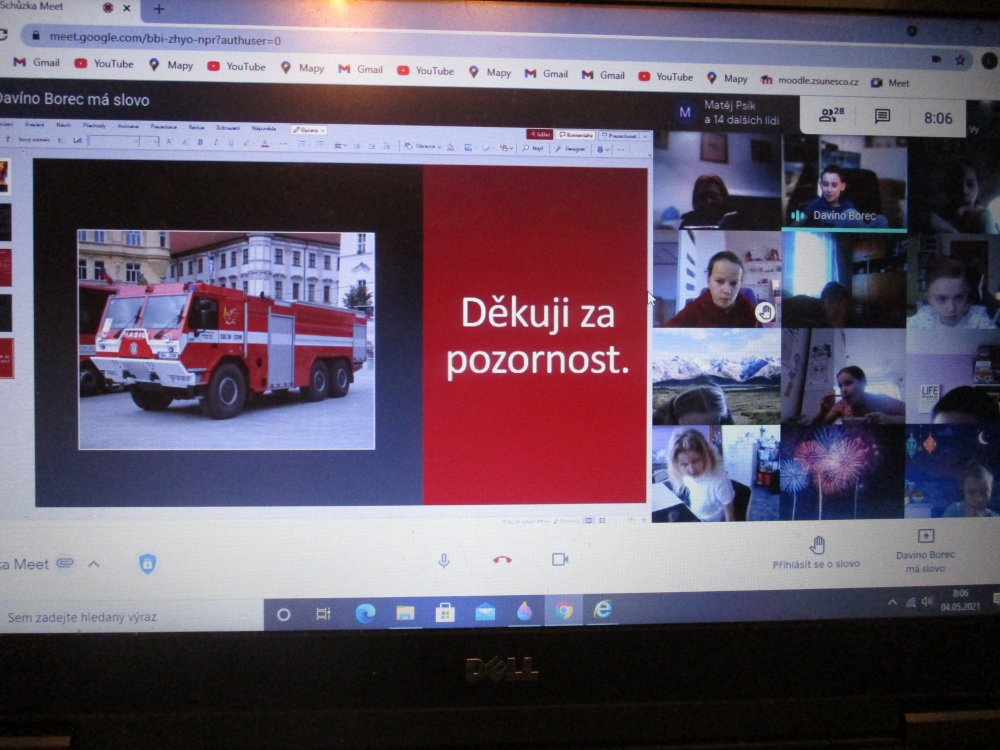Launch Microsoft Edge from taskbar
This screenshot has width=1000, height=750.
pyautogui.click(x=365, y=613)
